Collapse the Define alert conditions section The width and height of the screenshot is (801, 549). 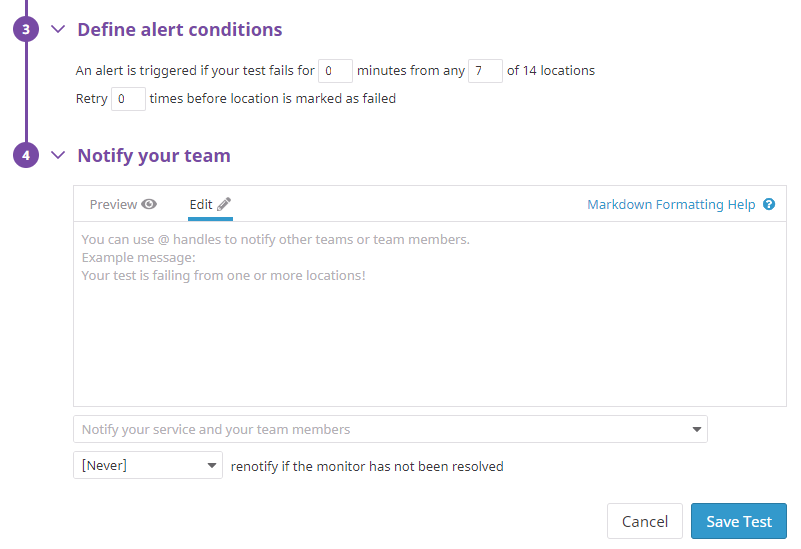(58, 29)
